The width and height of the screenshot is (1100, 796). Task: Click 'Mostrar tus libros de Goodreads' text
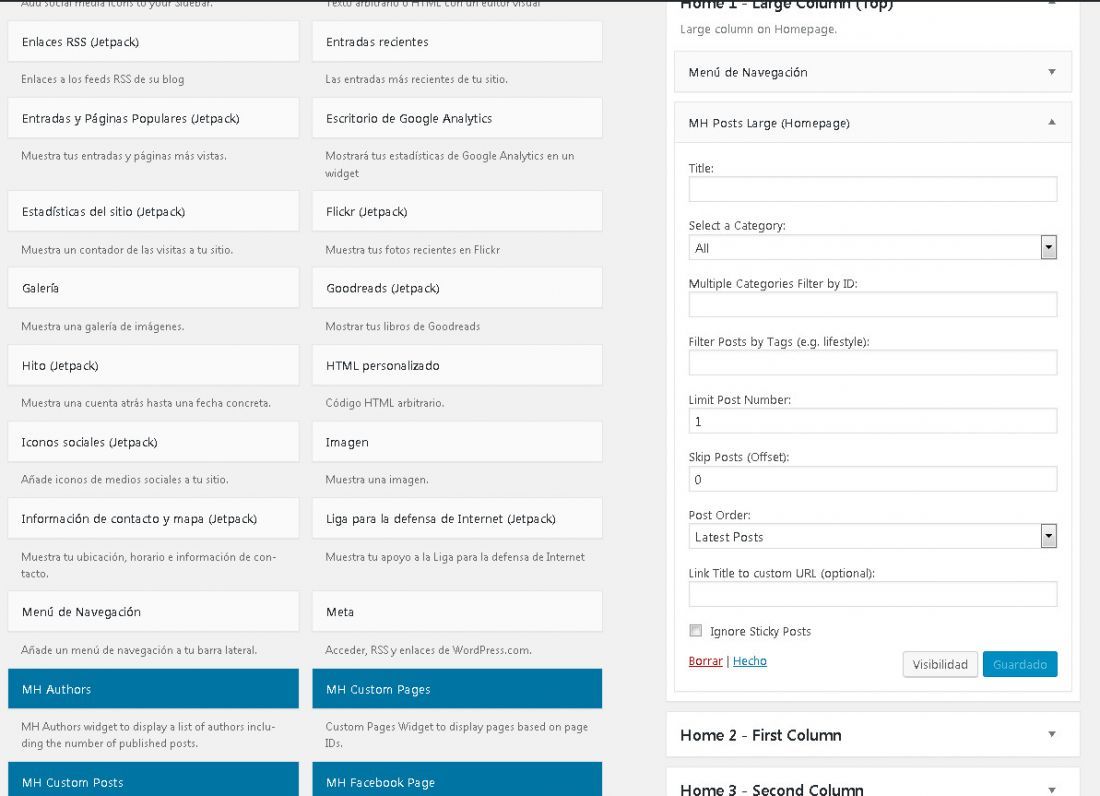[403, 326]
